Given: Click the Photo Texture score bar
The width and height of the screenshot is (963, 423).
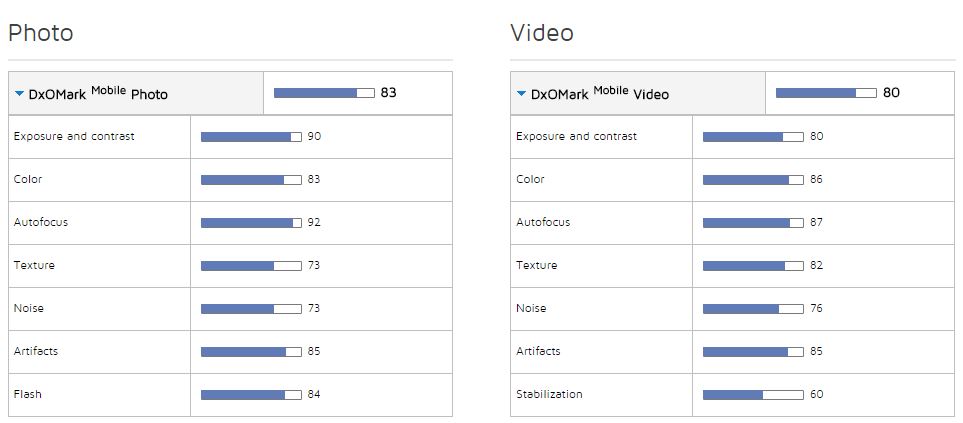Looking at the screenshot, I should pyautogui.click(x=251, y=266).
